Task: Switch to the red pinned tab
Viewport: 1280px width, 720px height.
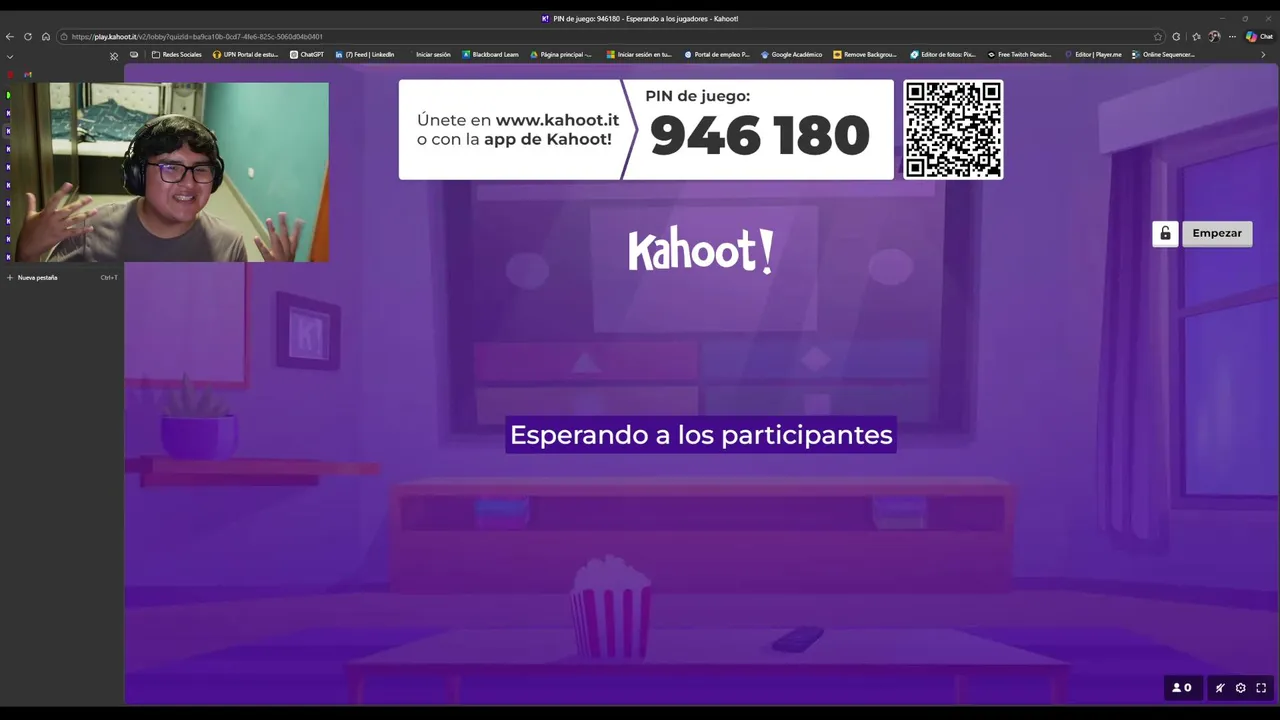Action: click(10, 74)
